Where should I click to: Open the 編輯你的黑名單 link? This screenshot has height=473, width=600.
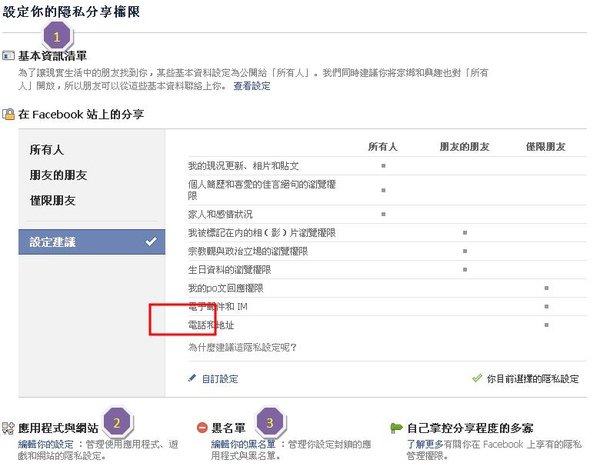(243, 444)
